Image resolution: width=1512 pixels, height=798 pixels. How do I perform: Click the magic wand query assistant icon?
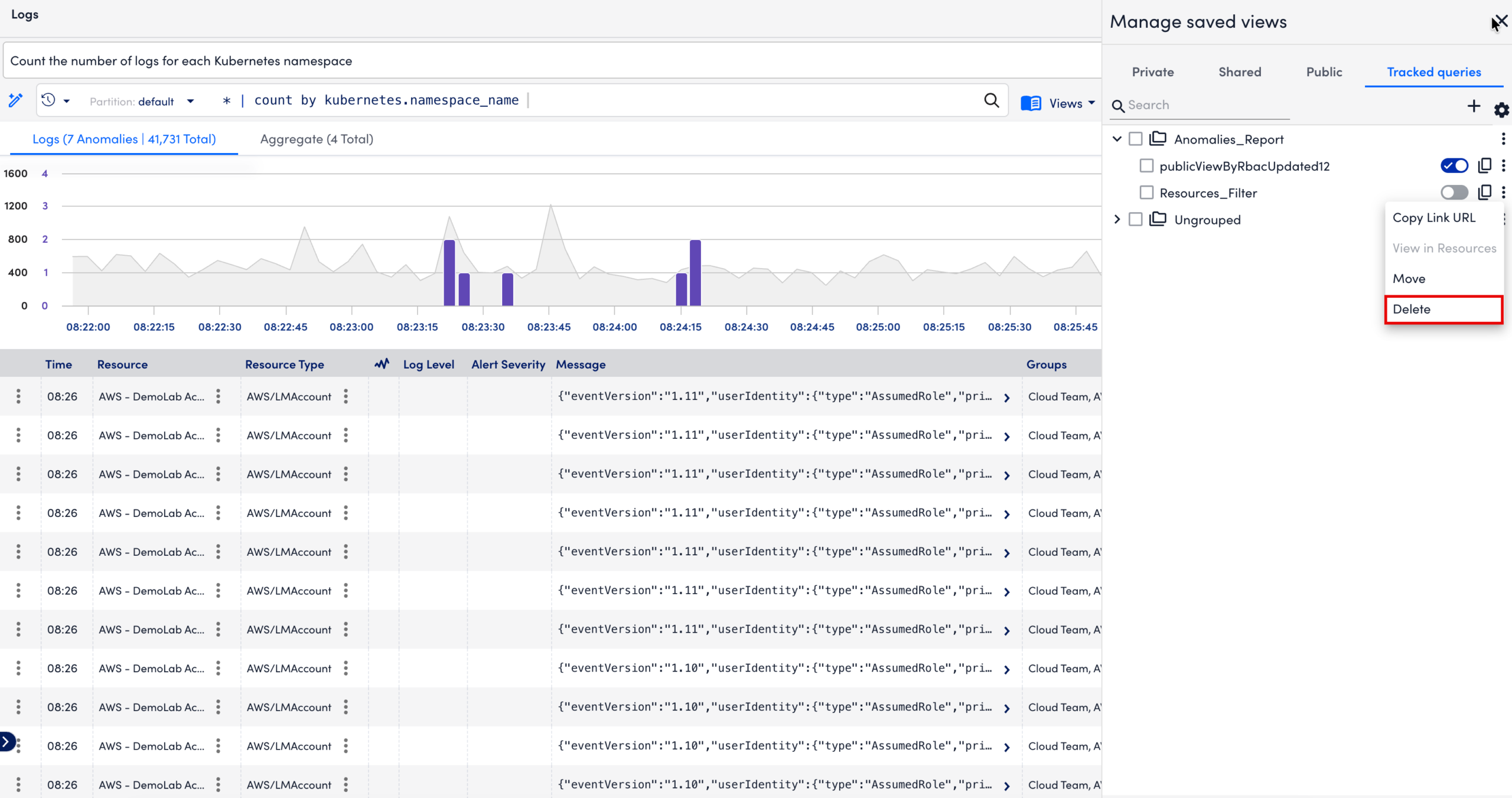tap(15, 100)
